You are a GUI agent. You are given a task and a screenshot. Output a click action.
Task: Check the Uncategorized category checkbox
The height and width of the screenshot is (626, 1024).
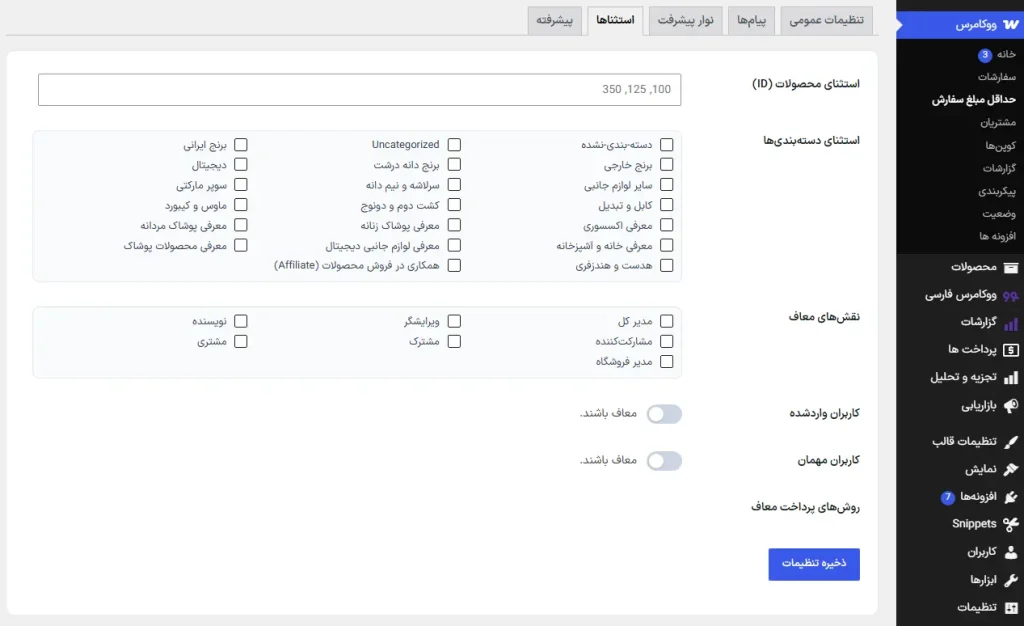click(454, 144)
